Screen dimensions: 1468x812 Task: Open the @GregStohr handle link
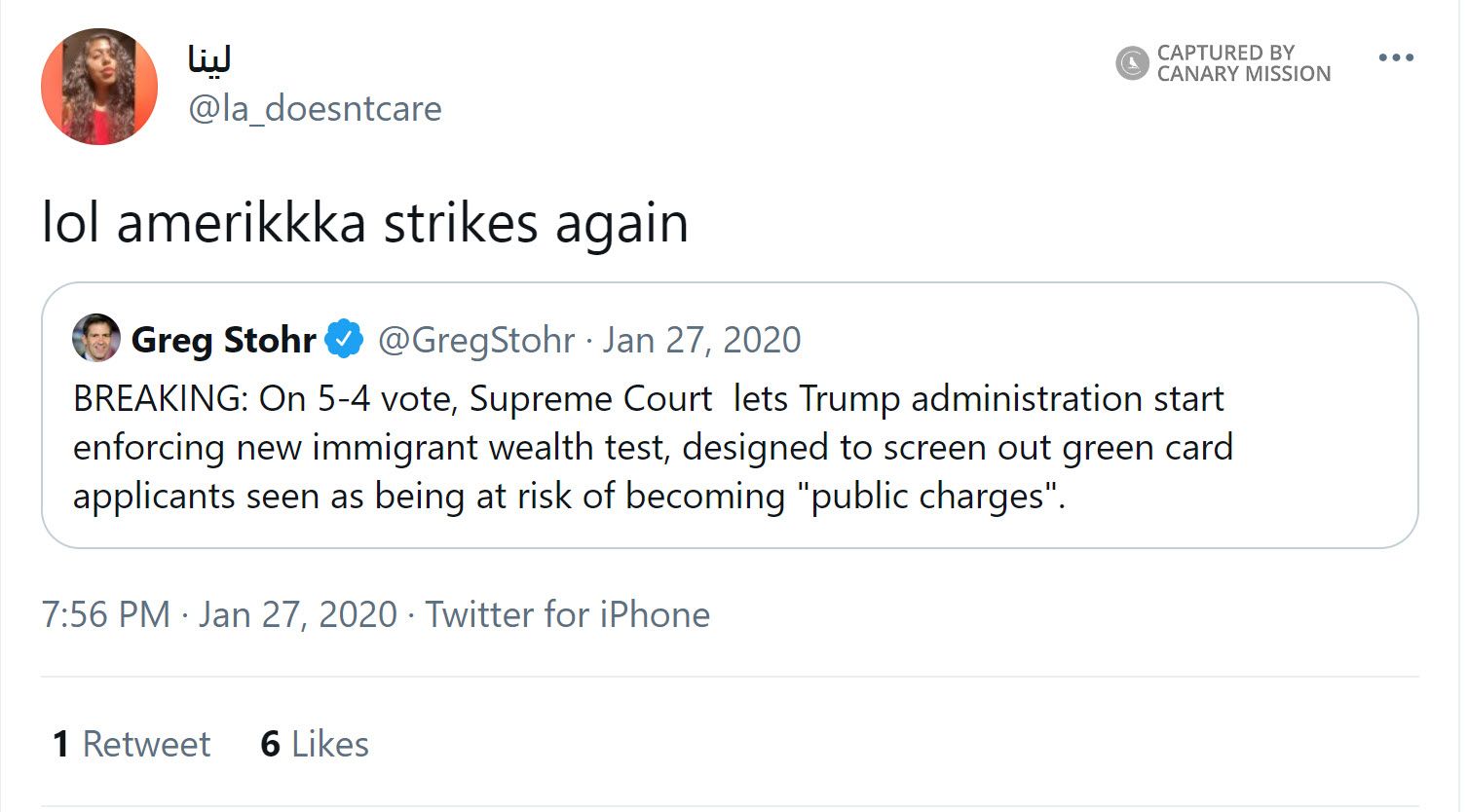[x=476, y=340]
